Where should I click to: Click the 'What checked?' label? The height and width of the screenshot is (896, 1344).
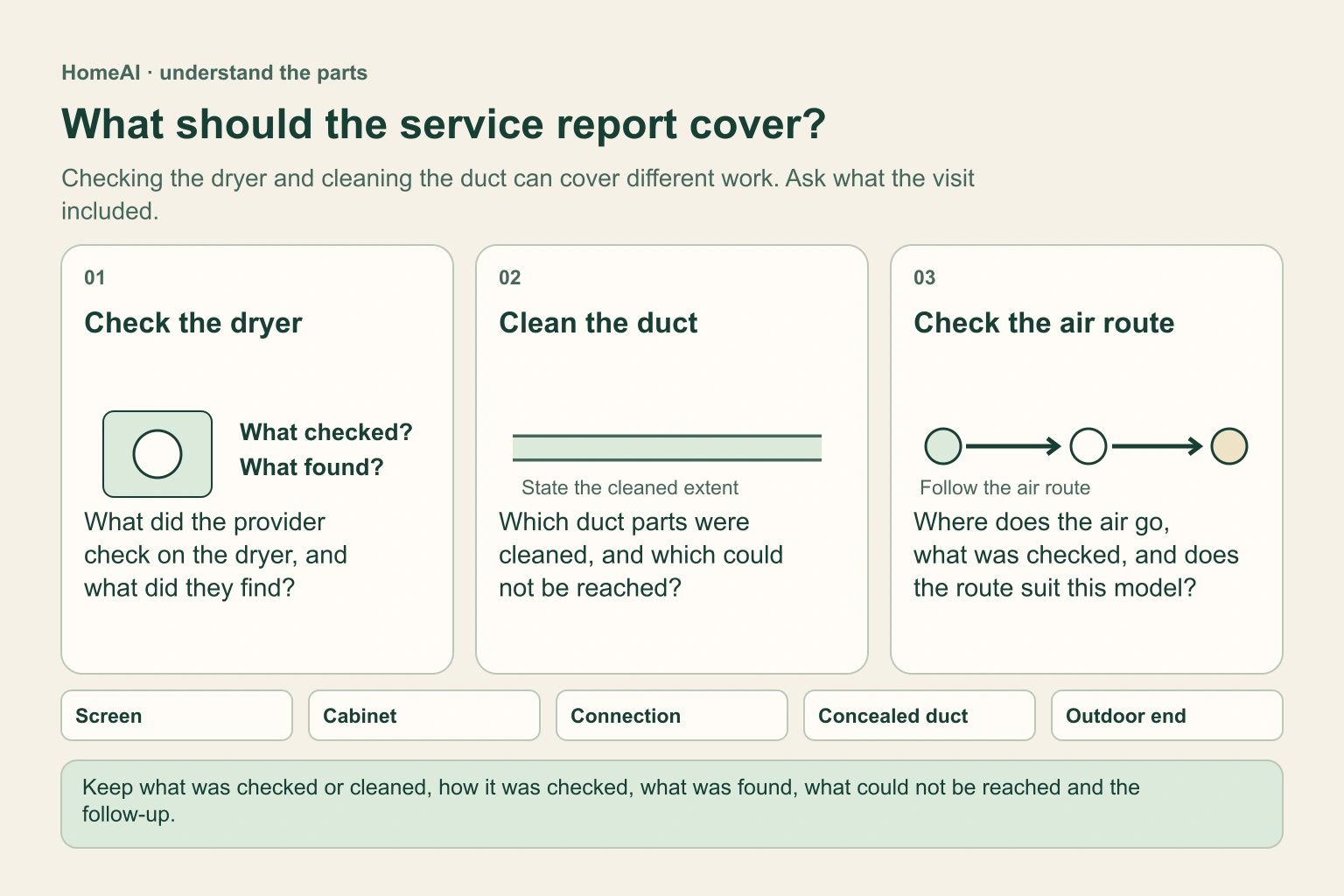(326, 432)
